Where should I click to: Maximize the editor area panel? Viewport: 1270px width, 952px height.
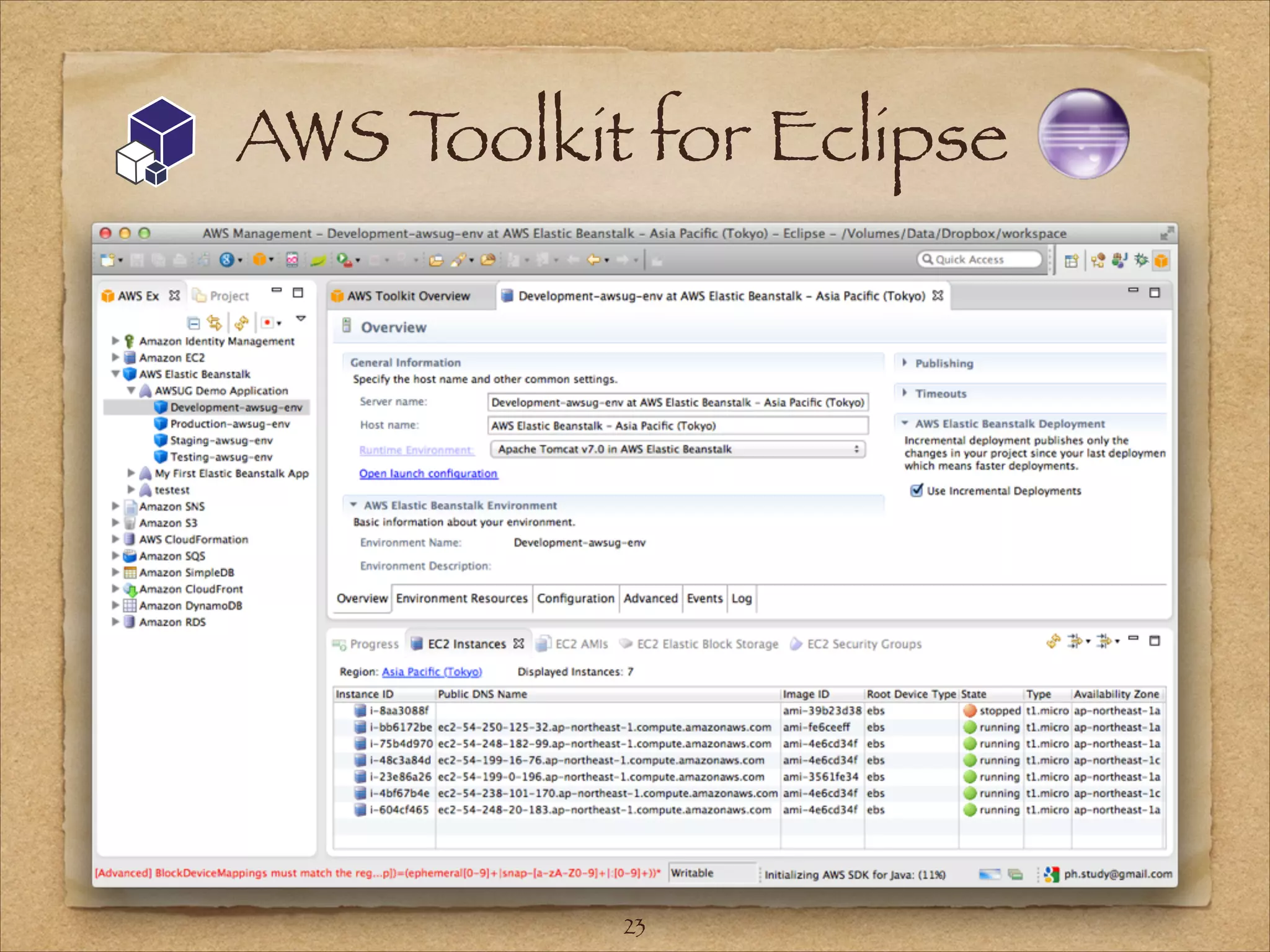pos(1154,293)
